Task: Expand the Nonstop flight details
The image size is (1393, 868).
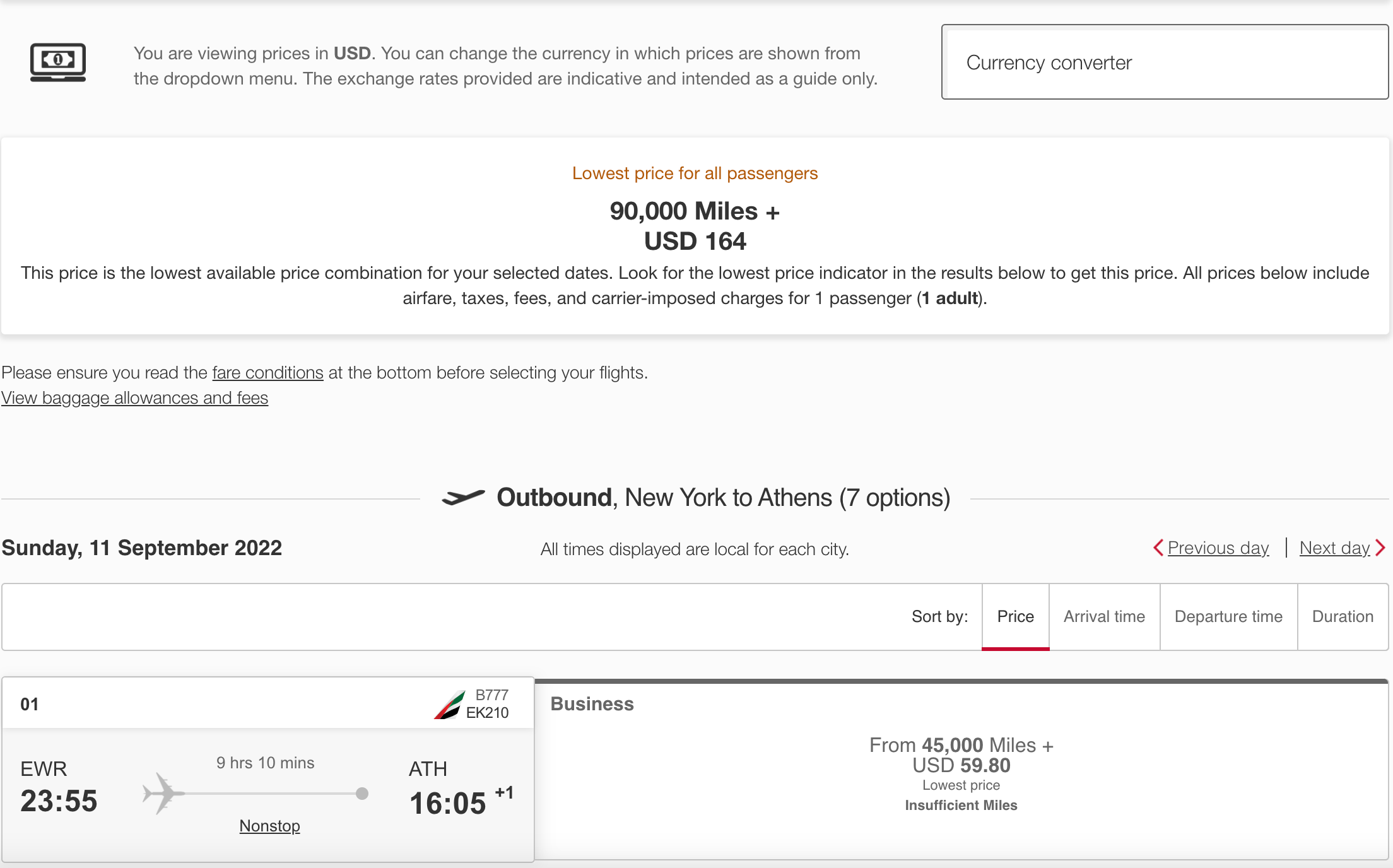Action: (x=269, y=825)
